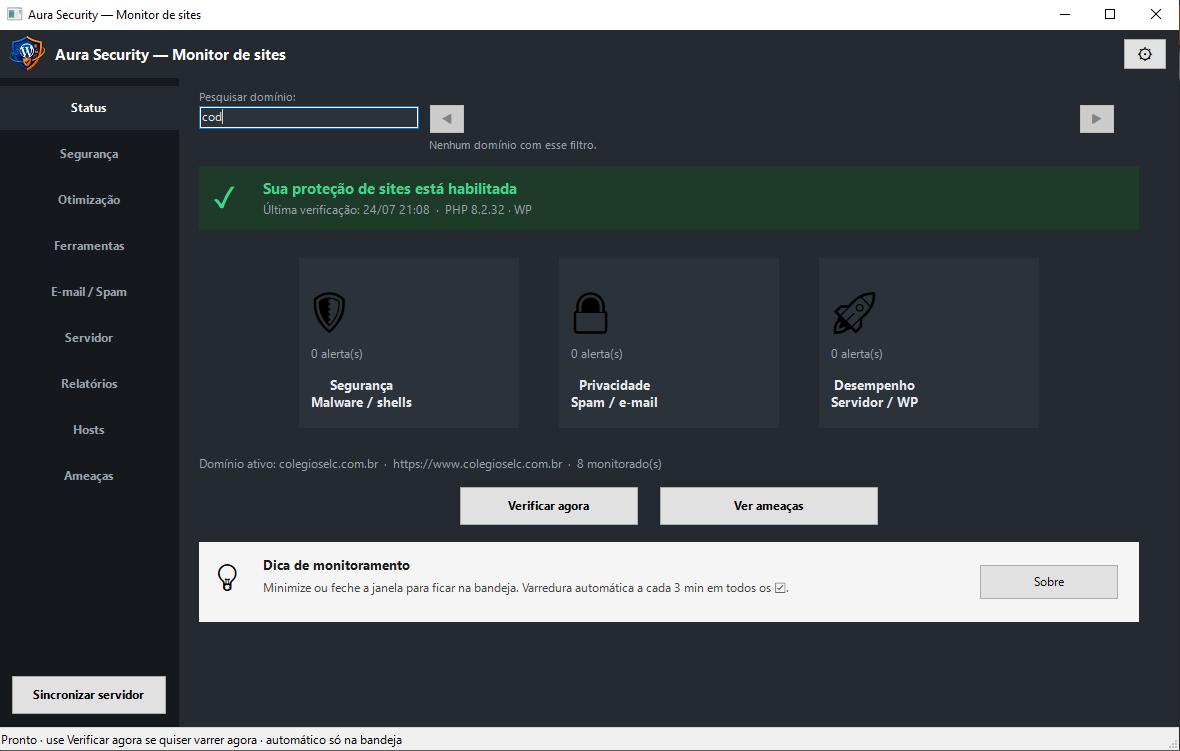
Task: Click the Aura Security shield logo
Action: coord(27,53)
